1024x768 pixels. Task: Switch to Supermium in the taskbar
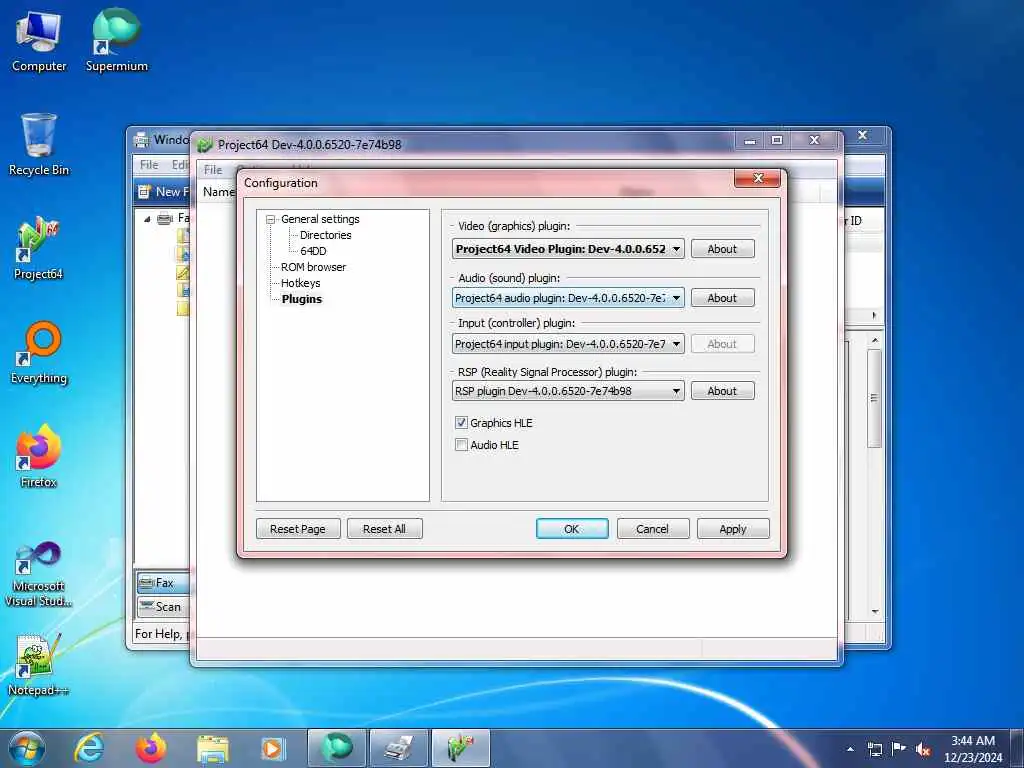[336, 748]
